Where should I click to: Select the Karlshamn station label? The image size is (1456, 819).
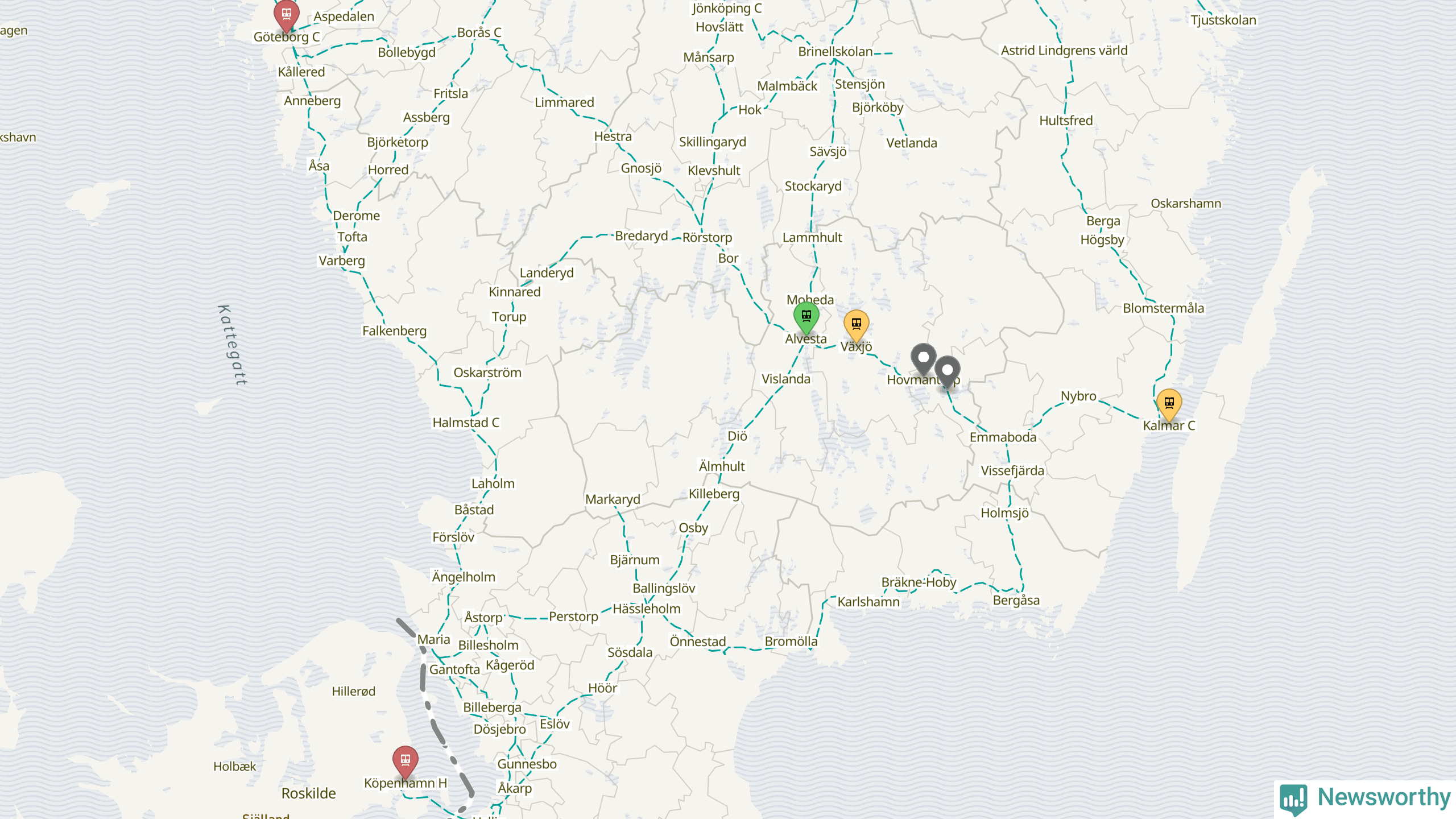(x=868, y=602)
